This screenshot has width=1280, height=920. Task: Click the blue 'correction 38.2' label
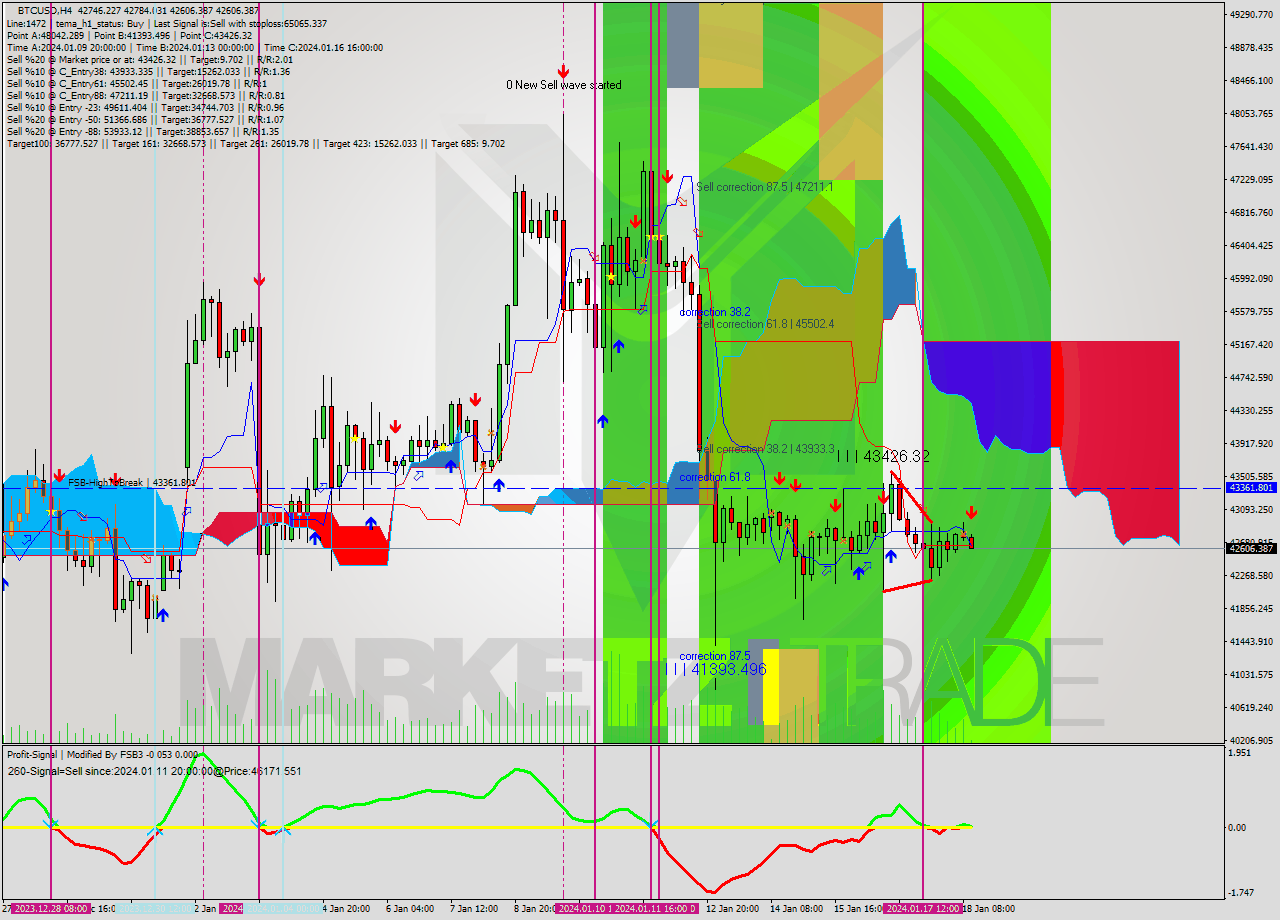click(x=714, y=312)
